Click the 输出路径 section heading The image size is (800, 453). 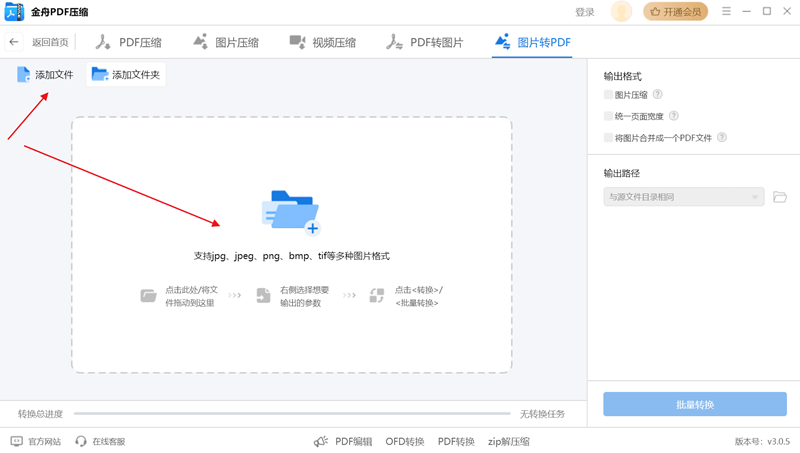(x=621, y=173)
